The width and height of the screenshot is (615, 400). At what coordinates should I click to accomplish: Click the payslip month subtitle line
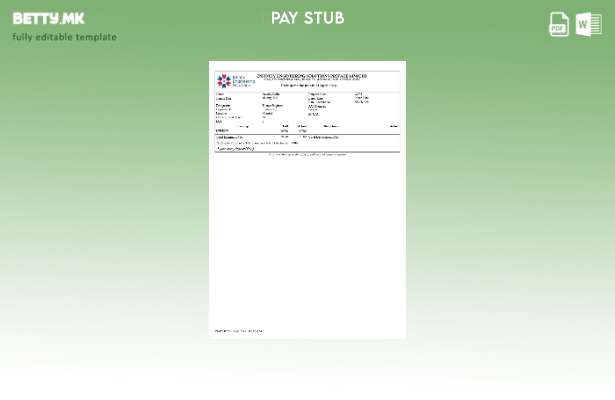coord(308,86)
